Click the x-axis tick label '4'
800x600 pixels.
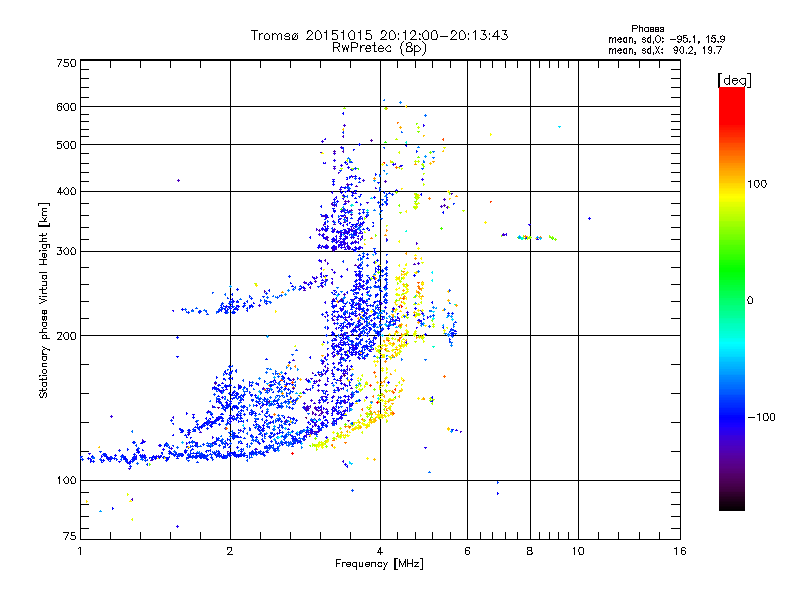[x=380, y=551]
